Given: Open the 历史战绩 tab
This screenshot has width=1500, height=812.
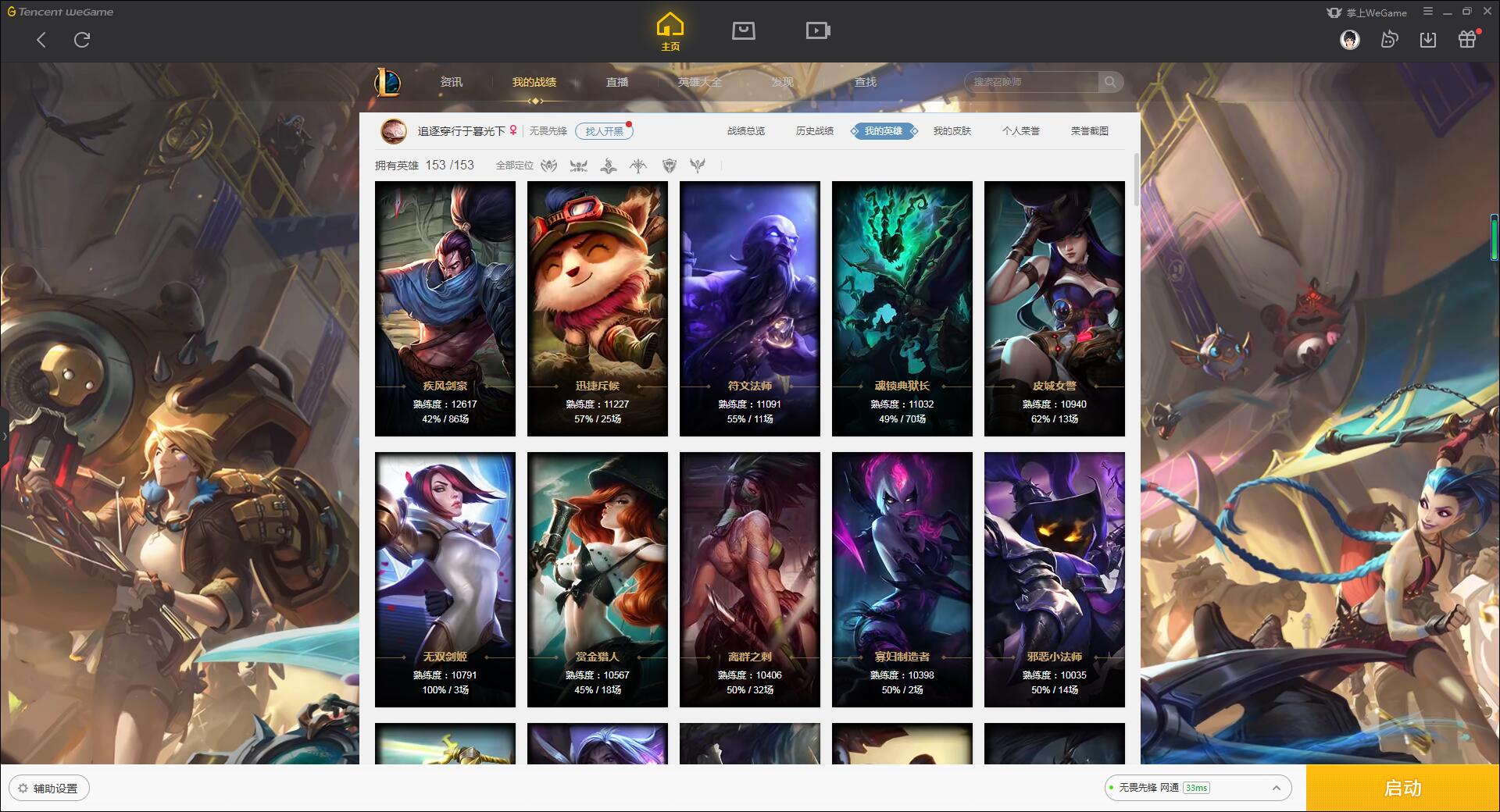Looking at the screenshot, I should (815, 131).
